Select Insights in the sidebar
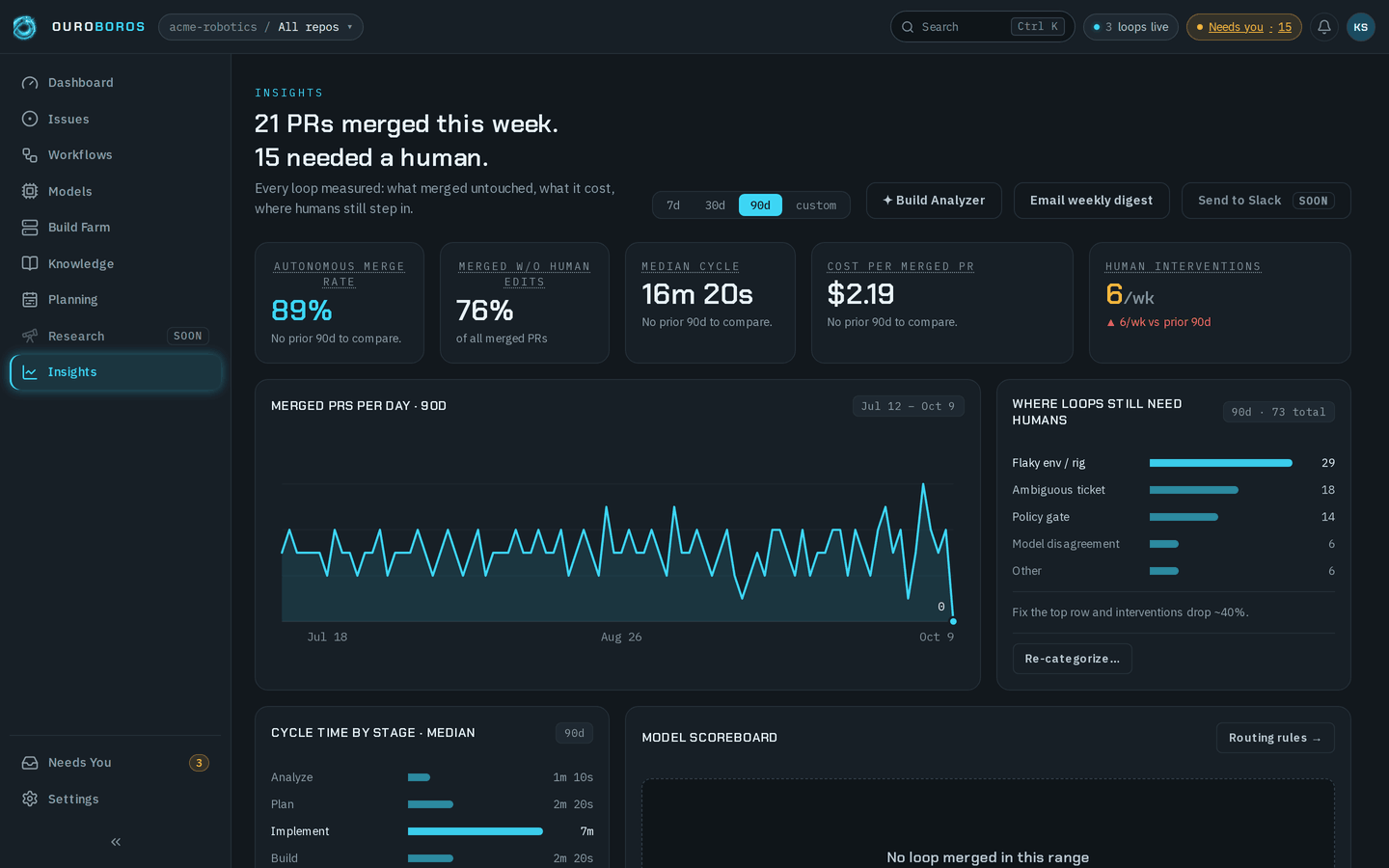 tap(116, 372)
